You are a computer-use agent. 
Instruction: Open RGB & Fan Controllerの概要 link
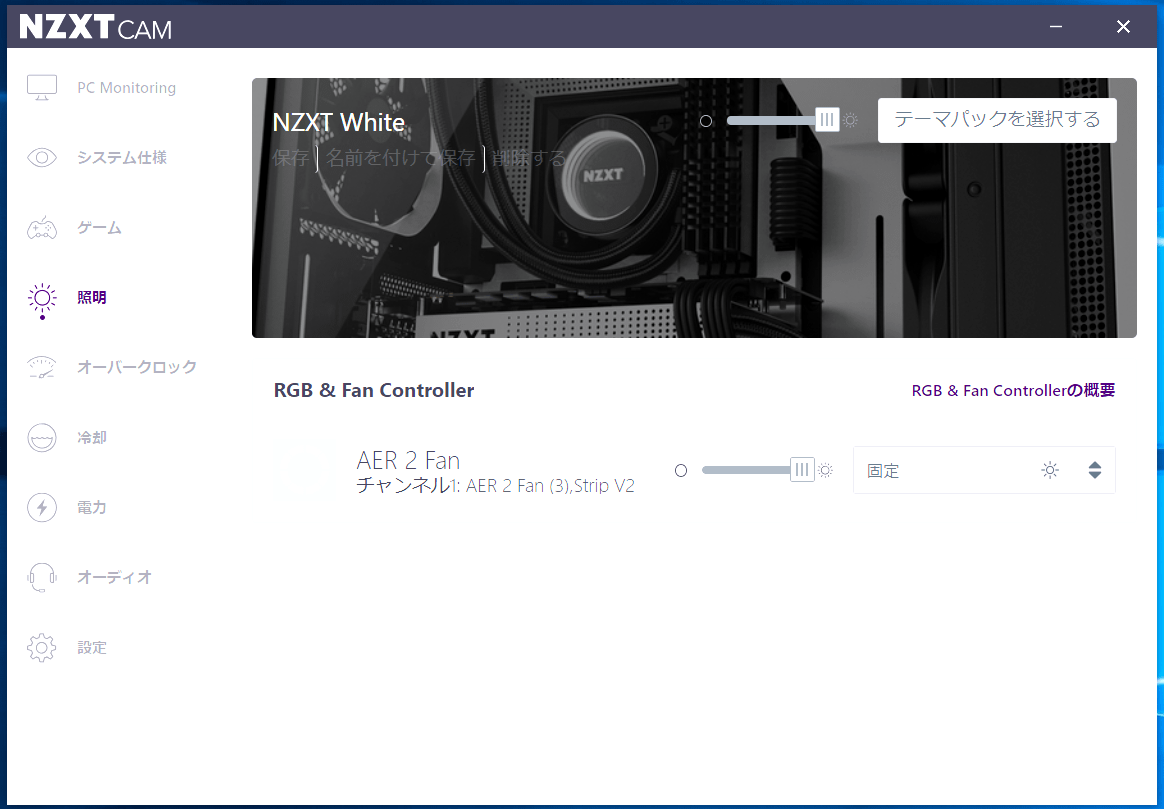click(x=1013, y=390)
